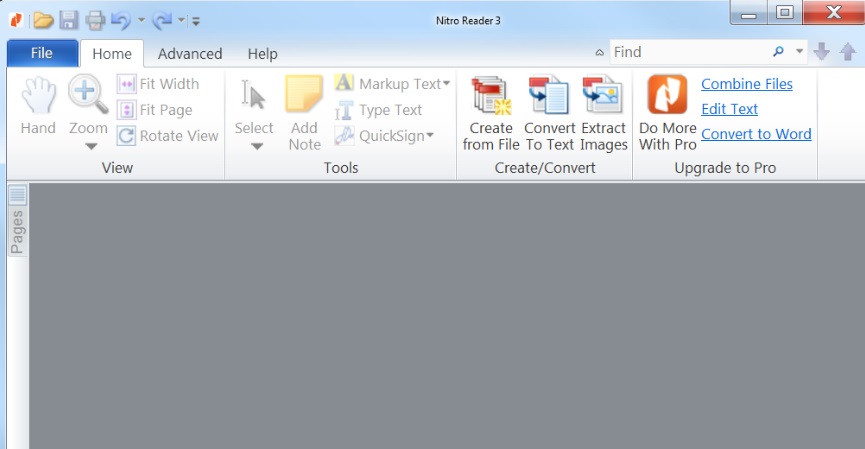Switch to the Advanced tab
This screenshot has width=865, height=449.
[190, 54]
